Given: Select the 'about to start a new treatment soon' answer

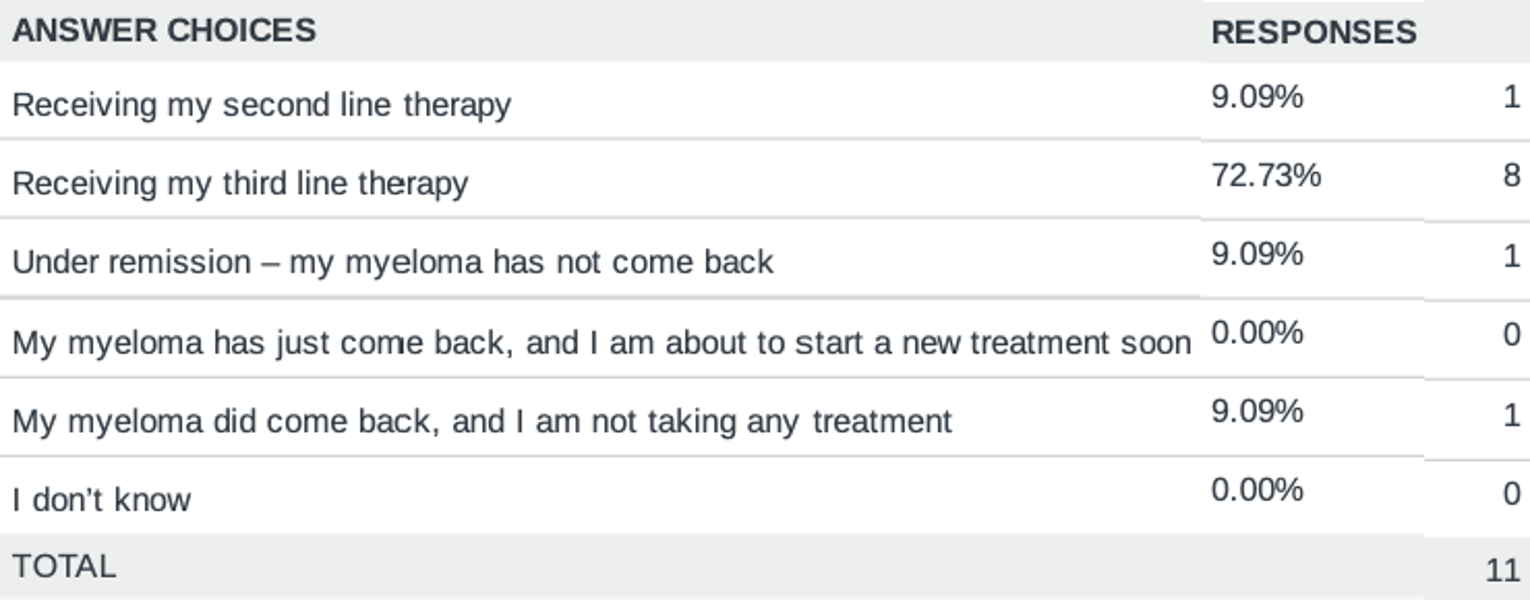Looking at the screenshot, I should click(x=601, y=343).
